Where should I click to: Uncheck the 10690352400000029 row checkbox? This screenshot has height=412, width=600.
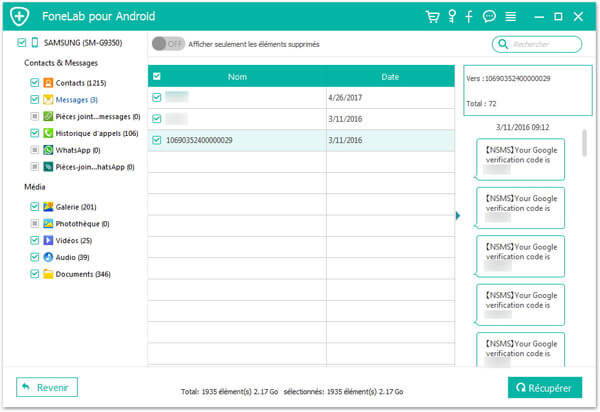click(157, 140)
